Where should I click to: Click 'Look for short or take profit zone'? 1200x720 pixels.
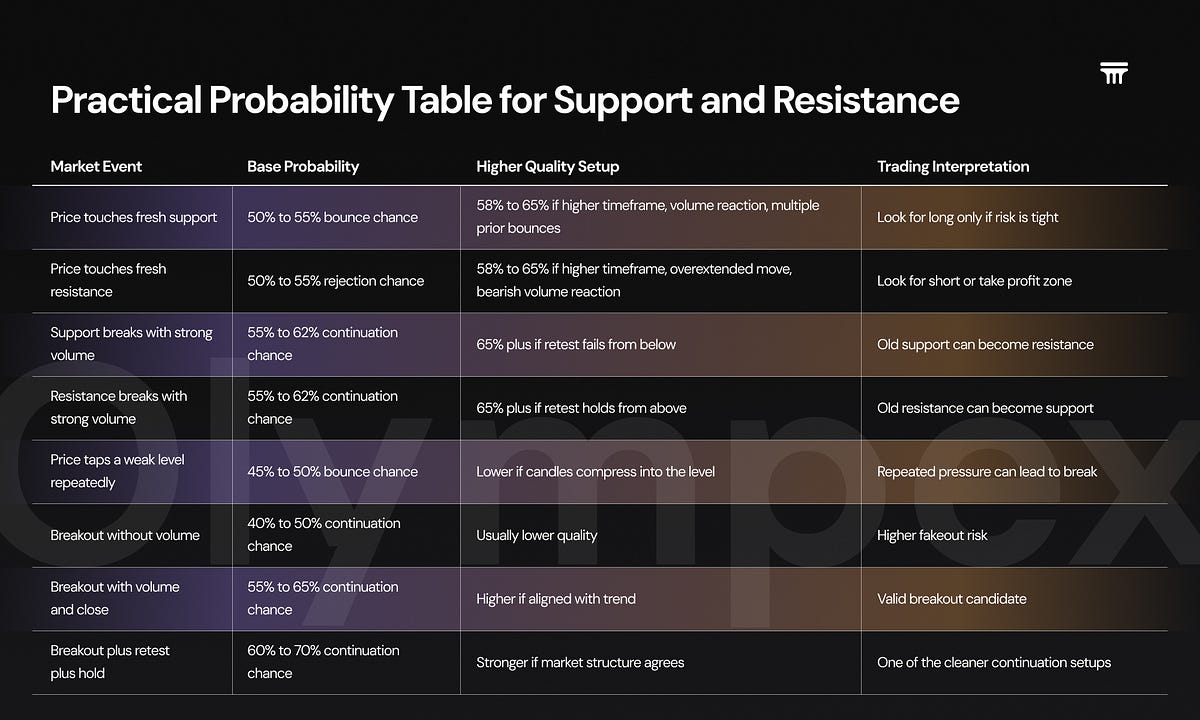click(974, 281)
